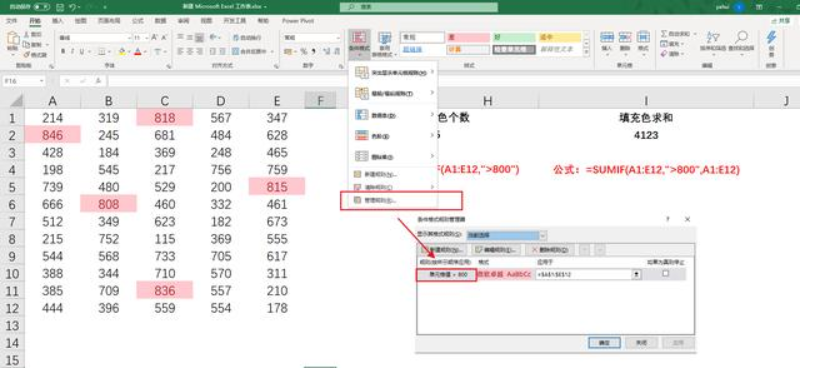The image size is (818, 368).
Task: Apply percent style format
Action: tap(304, 51)
